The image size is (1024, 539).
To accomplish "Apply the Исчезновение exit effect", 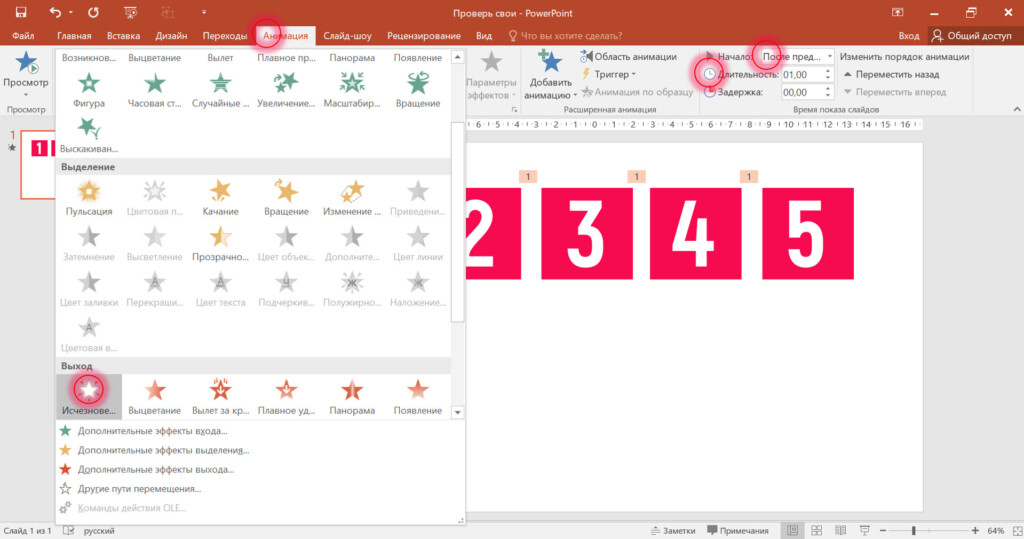I will point(89,393).
